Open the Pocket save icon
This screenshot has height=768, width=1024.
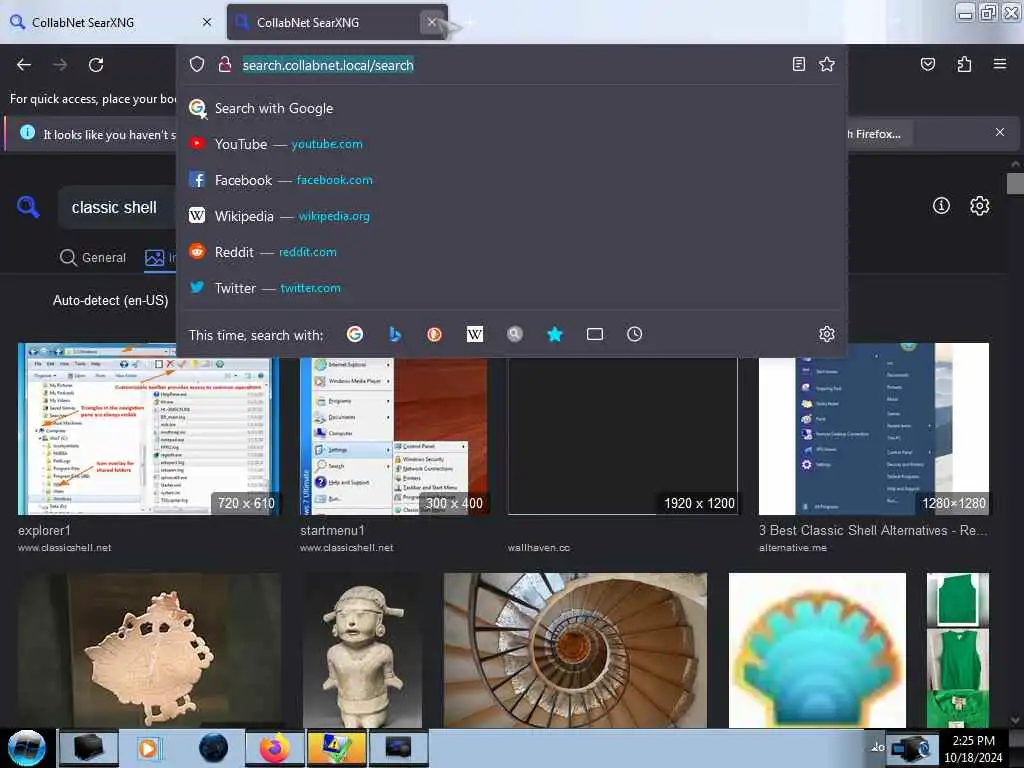[x=927, y=64]
